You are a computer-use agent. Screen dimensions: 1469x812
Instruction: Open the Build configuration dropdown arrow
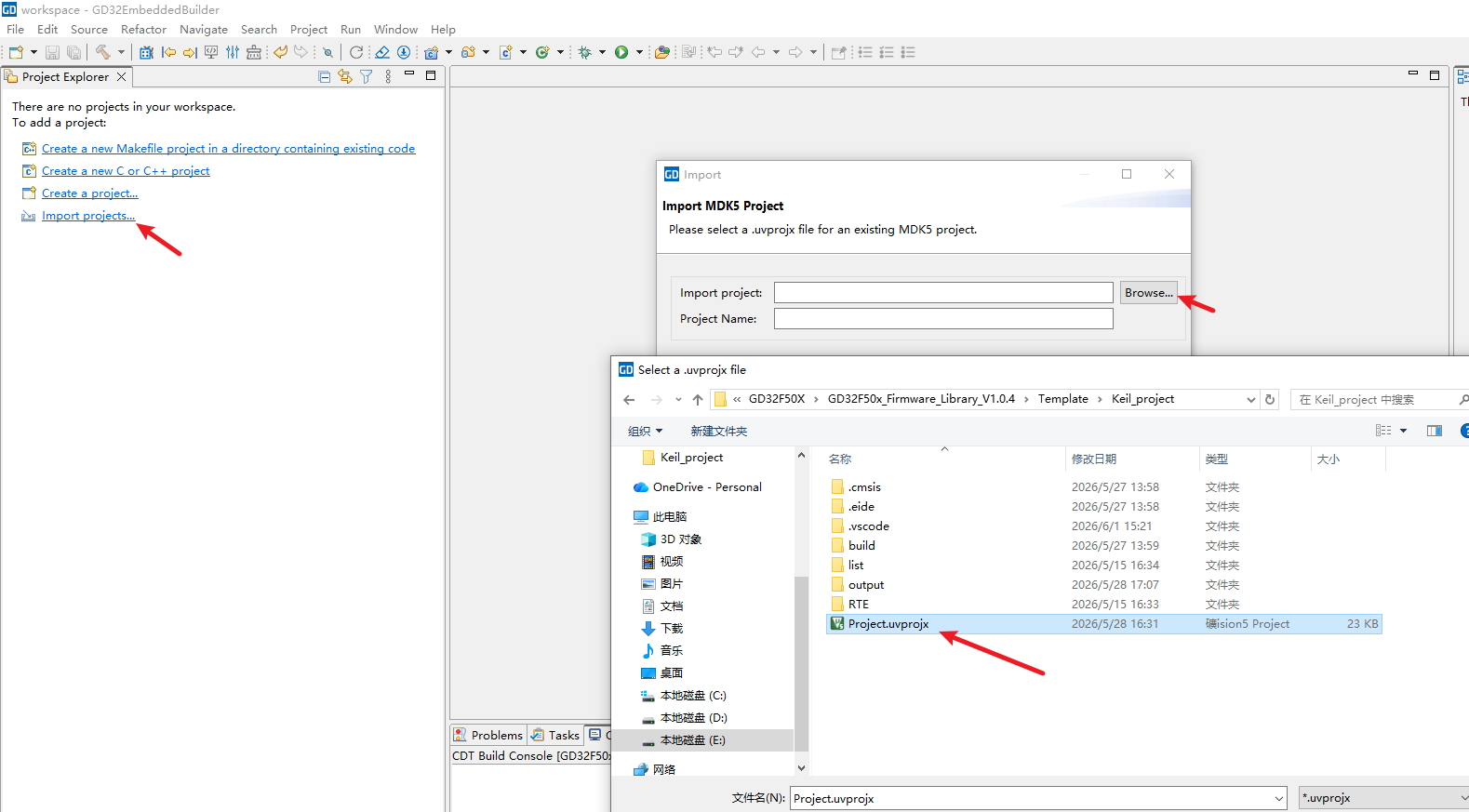point(121,52)
